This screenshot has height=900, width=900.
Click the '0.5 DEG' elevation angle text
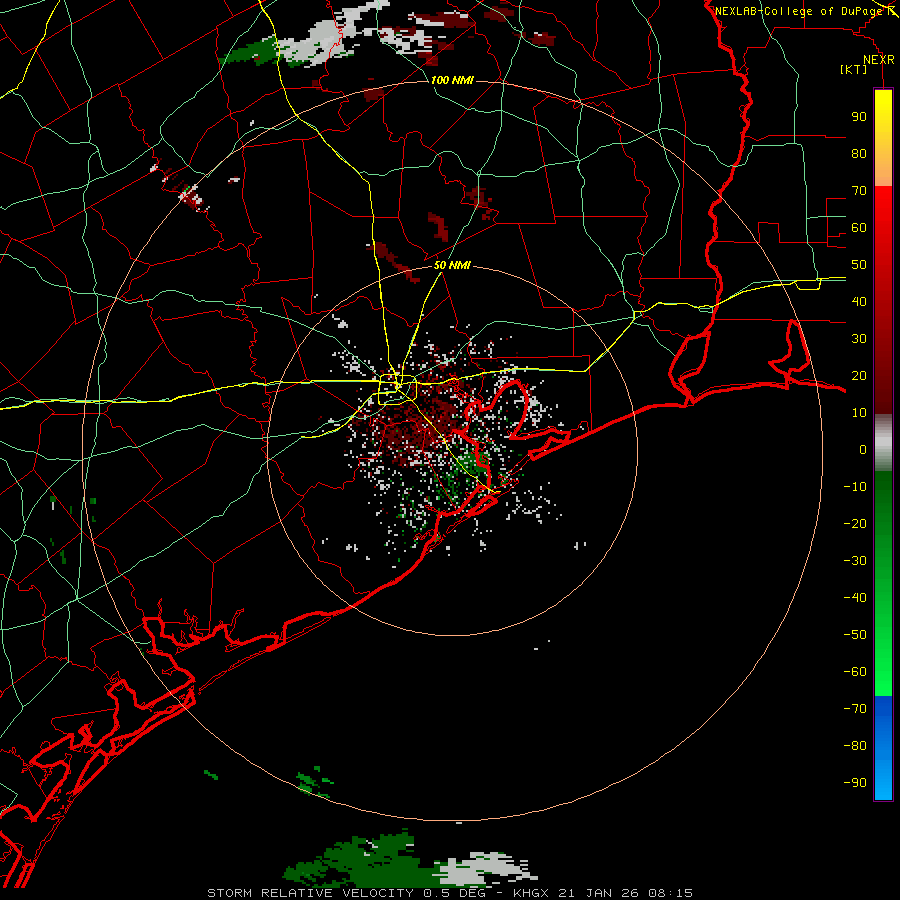pyautogui.click(x=454, y=893)
